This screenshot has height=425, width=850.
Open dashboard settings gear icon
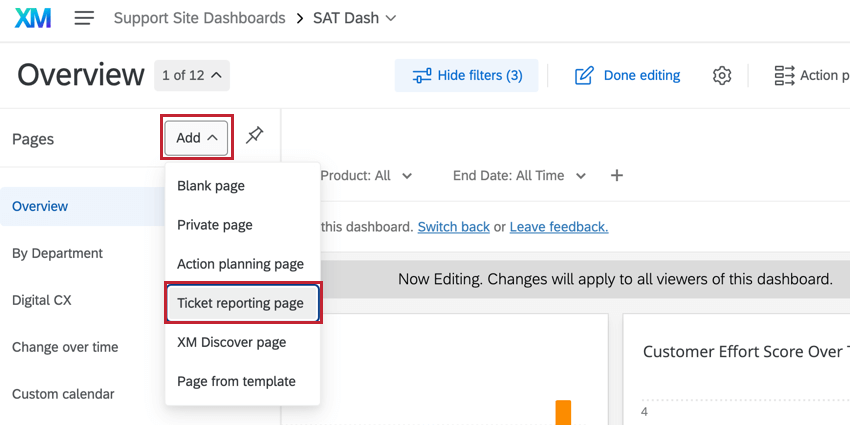[722, 75]
